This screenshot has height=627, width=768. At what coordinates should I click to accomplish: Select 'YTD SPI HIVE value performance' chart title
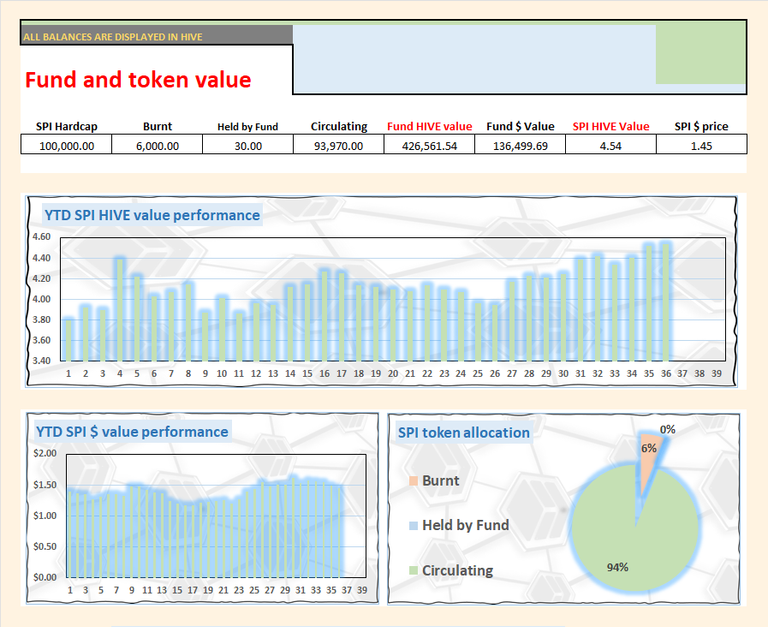click(152, 215)
